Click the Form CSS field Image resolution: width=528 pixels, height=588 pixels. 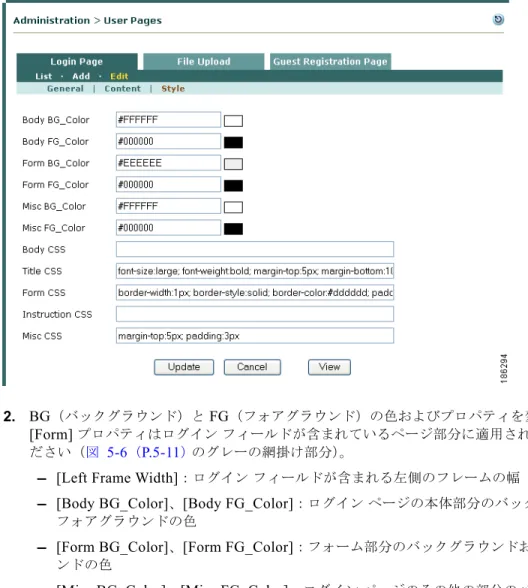coord(255,292)
